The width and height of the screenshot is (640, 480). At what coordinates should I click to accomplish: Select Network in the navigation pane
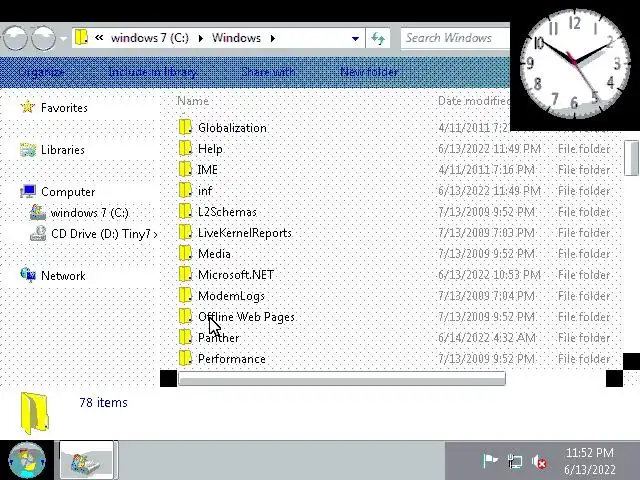[63, 276]
